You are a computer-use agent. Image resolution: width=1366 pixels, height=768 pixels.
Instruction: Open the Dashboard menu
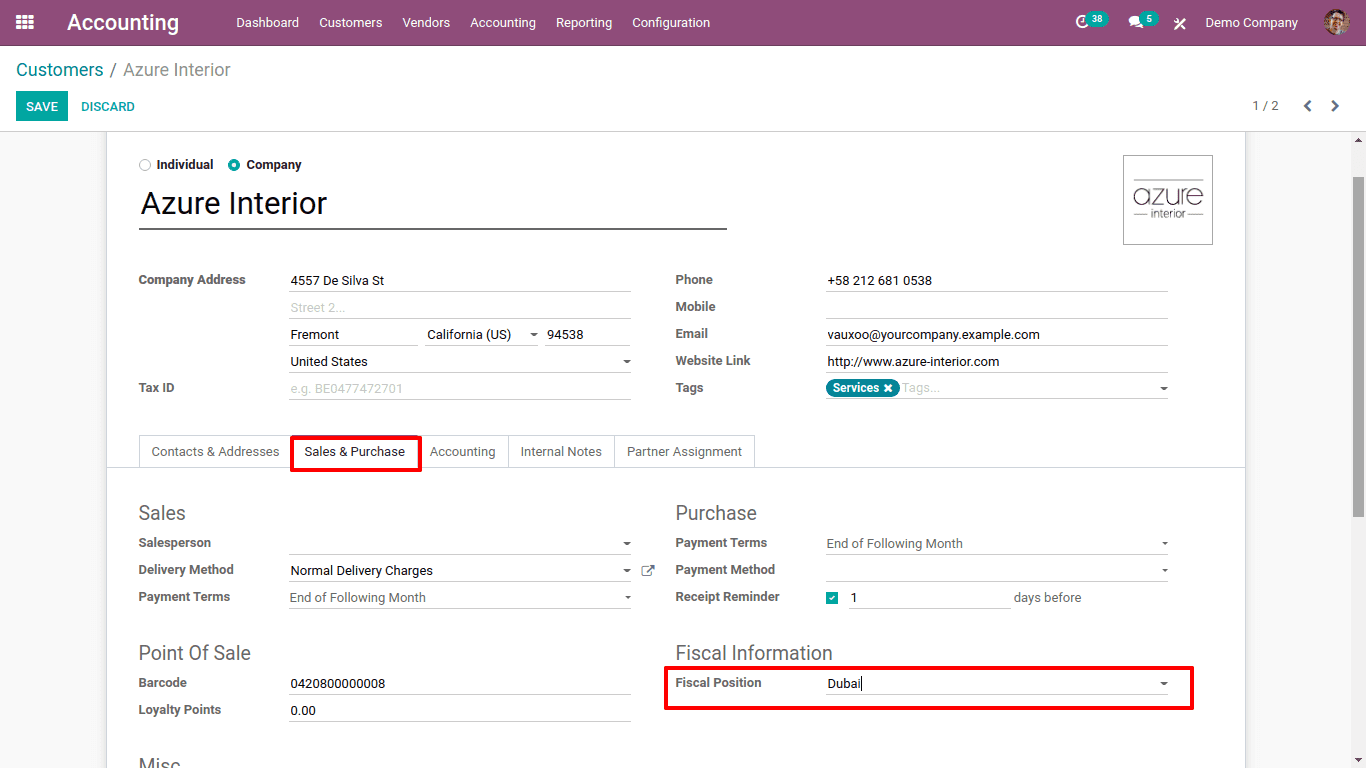click(x=267, y=22)
